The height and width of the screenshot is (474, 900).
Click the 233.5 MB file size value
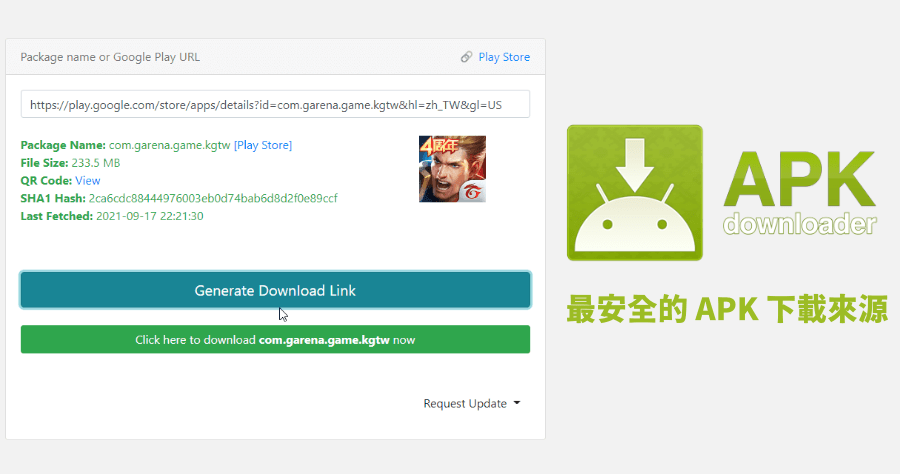[96, 163]
